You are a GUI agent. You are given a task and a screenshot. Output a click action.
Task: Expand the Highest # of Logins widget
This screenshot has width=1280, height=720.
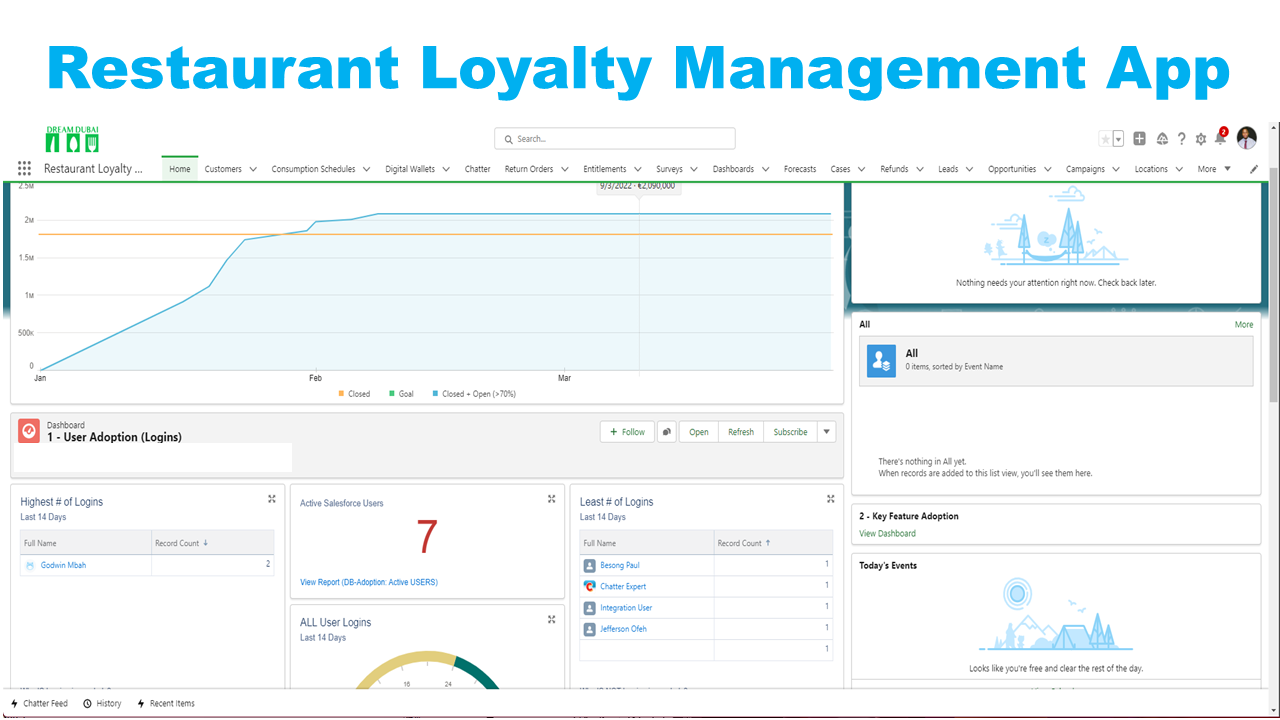click(x=271, y=498)
